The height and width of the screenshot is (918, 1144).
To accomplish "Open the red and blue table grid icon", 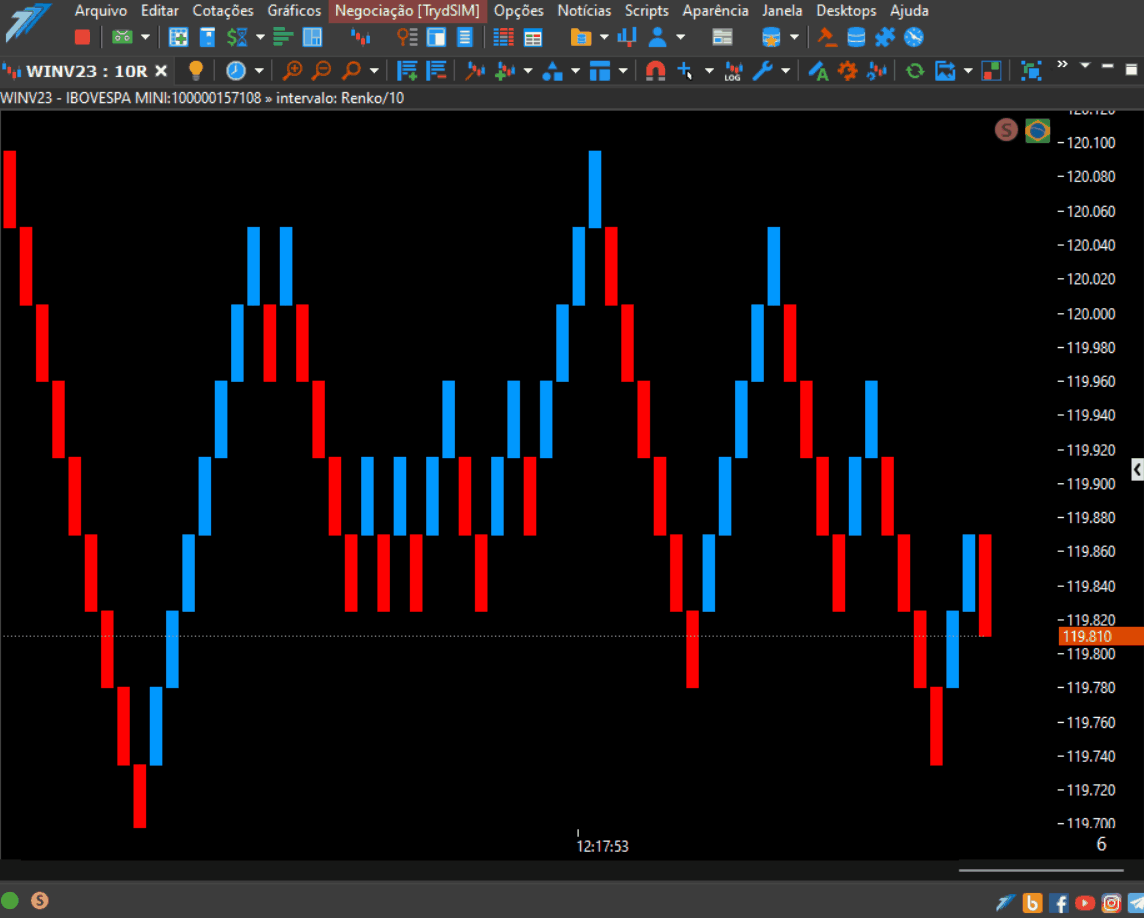I will pyautogui.click(x=503, y=36).
